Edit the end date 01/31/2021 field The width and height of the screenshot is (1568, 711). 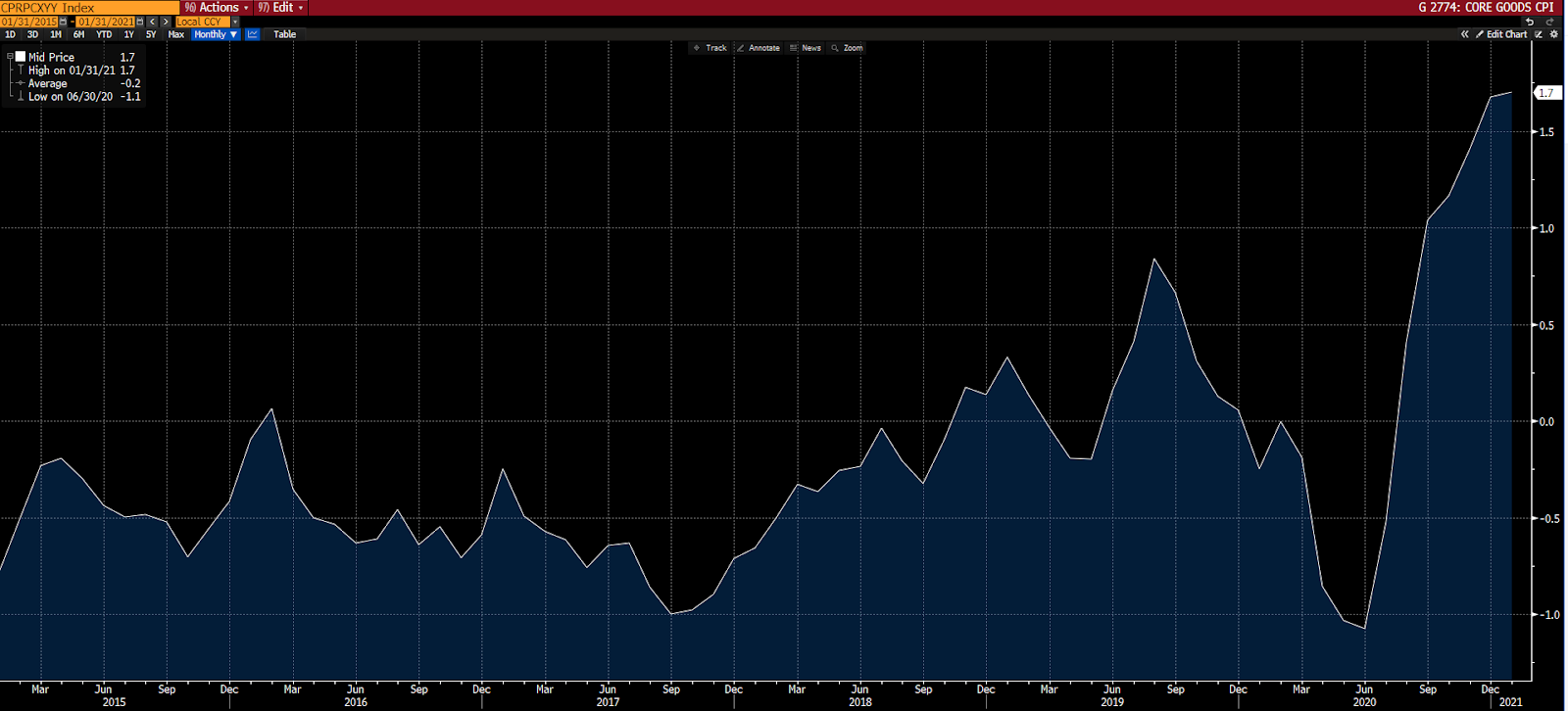[x=105, y=22]
